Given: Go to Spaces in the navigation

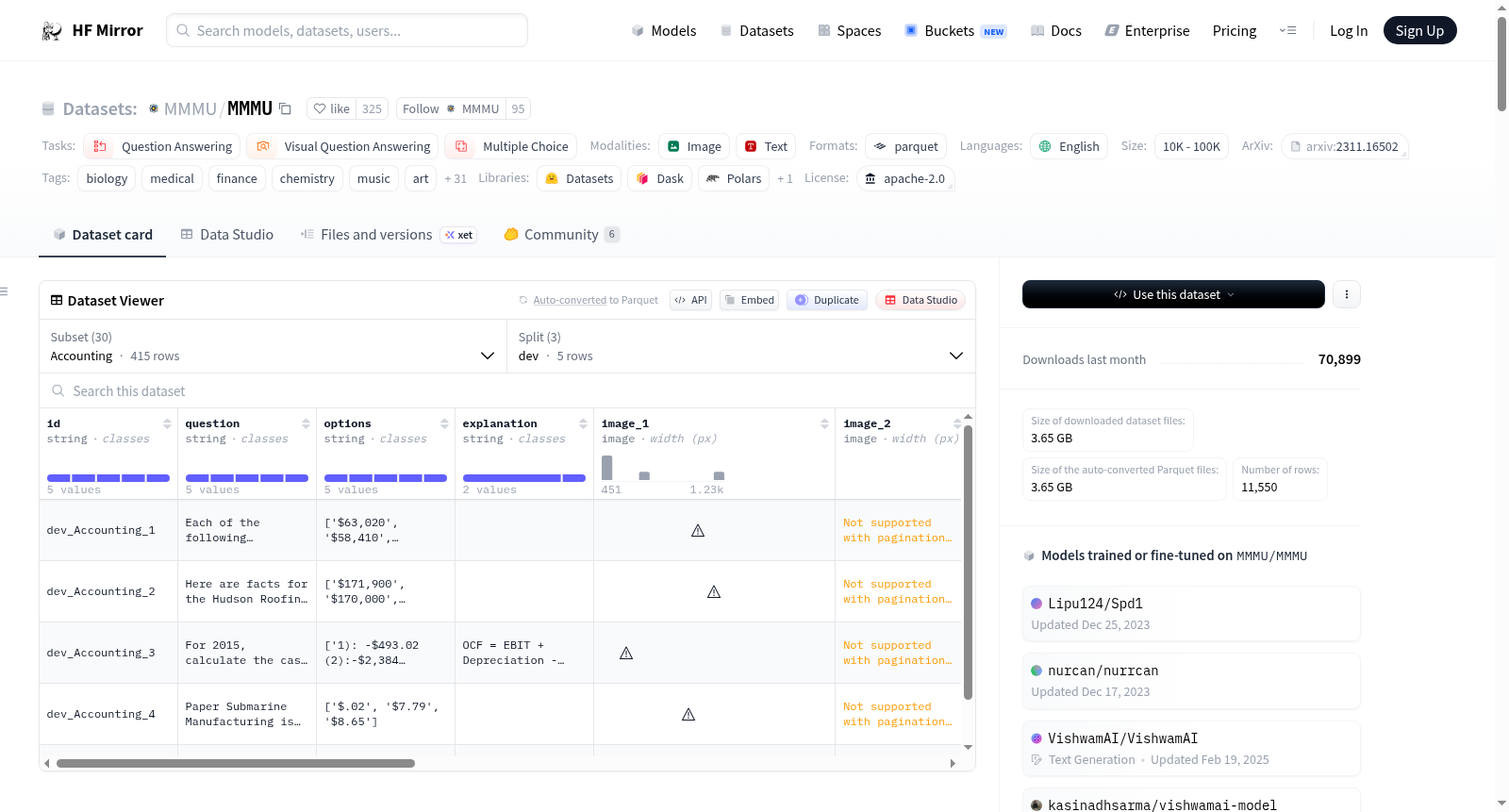Looking at the screenshot, I should (x=850, y=31).
